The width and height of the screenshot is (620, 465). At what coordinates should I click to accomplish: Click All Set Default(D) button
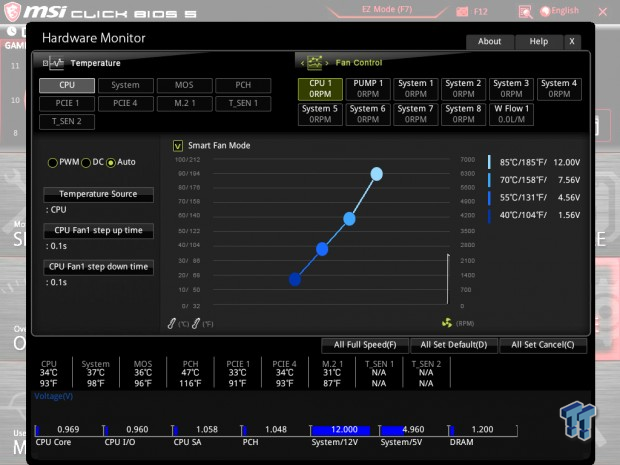(x=454, y=345)
